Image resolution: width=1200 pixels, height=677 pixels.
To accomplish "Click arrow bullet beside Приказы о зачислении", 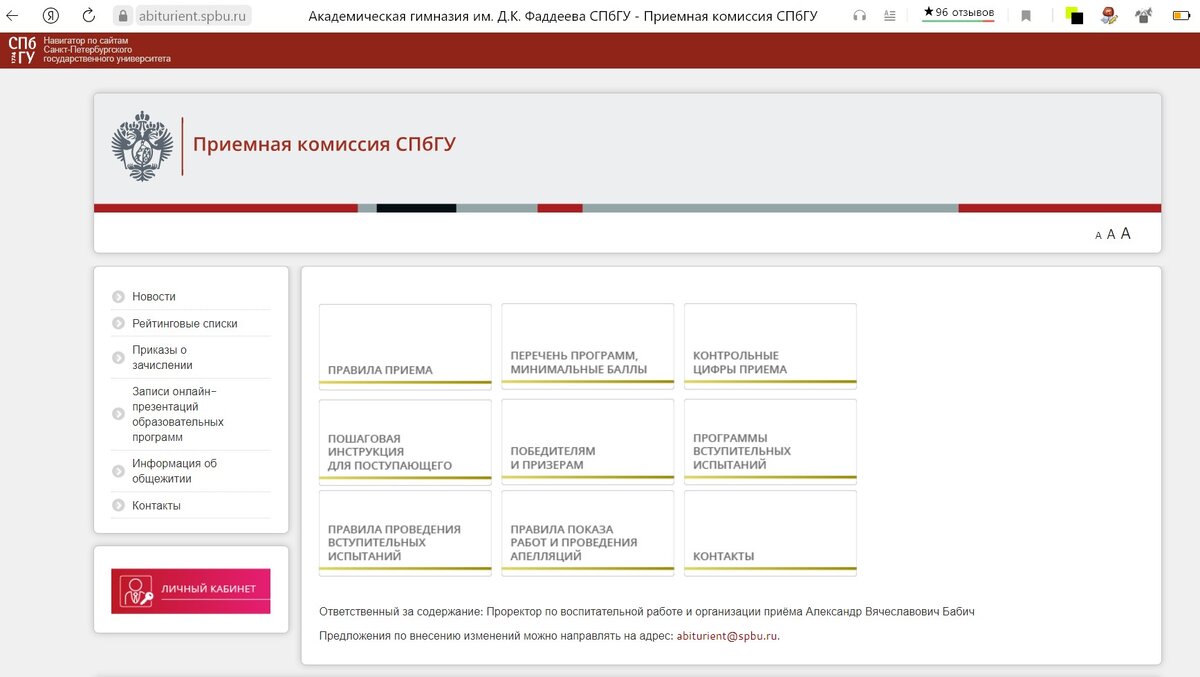I will [118, 358].
